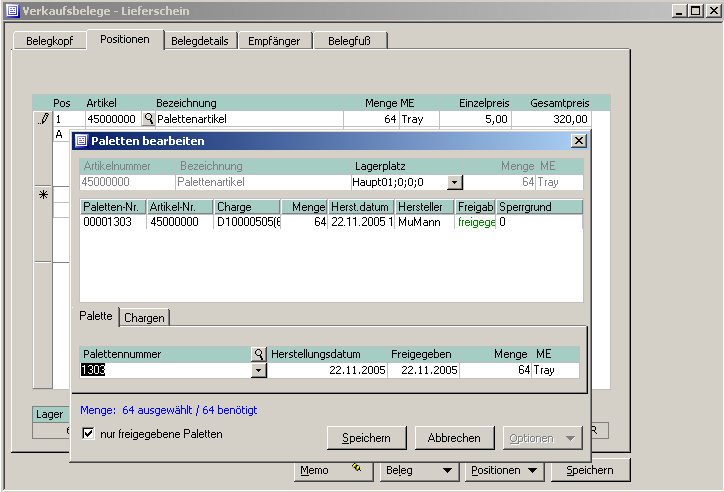Click the Paletten bearbeiten dialog title icon

pyautogui.click(x=81, y=141)
